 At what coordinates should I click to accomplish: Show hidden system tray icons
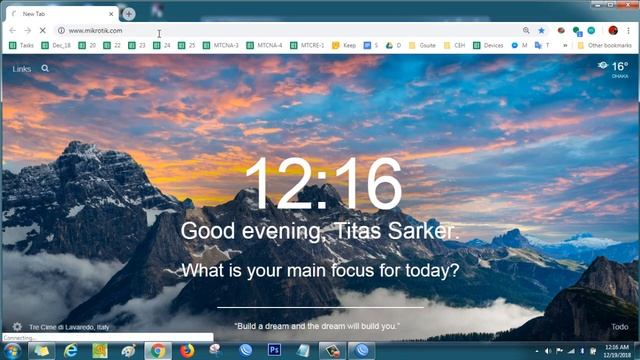(x=537, y=351)
